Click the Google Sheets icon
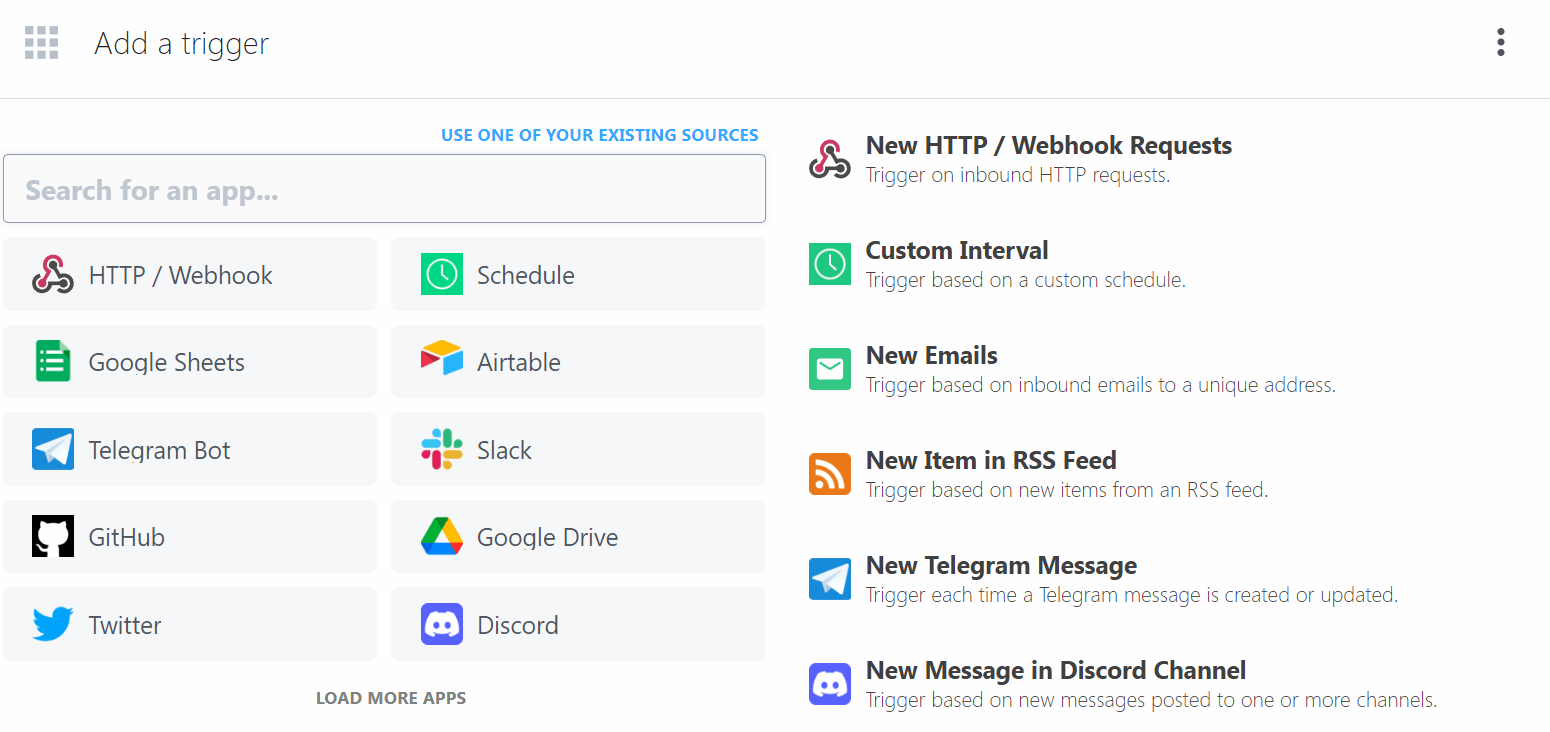 coord(53,361)
